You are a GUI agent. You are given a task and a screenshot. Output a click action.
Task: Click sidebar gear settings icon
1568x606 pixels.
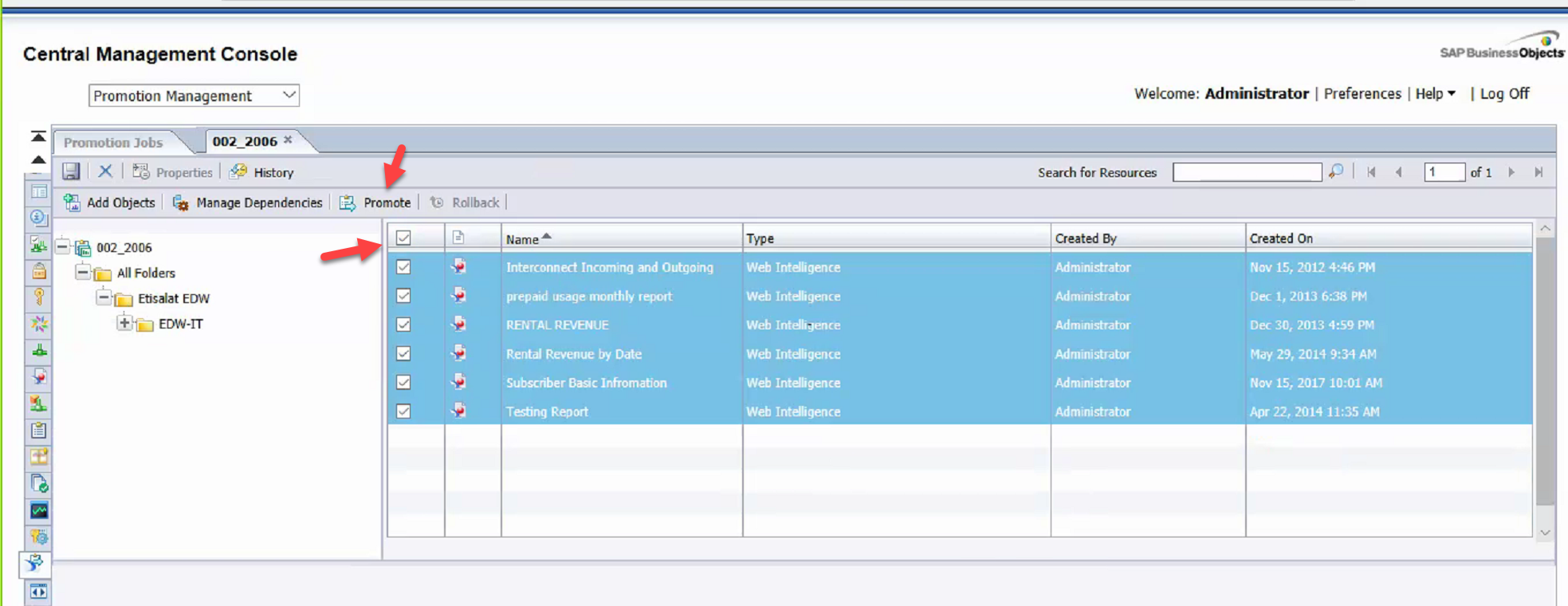[x=38, y=537]
